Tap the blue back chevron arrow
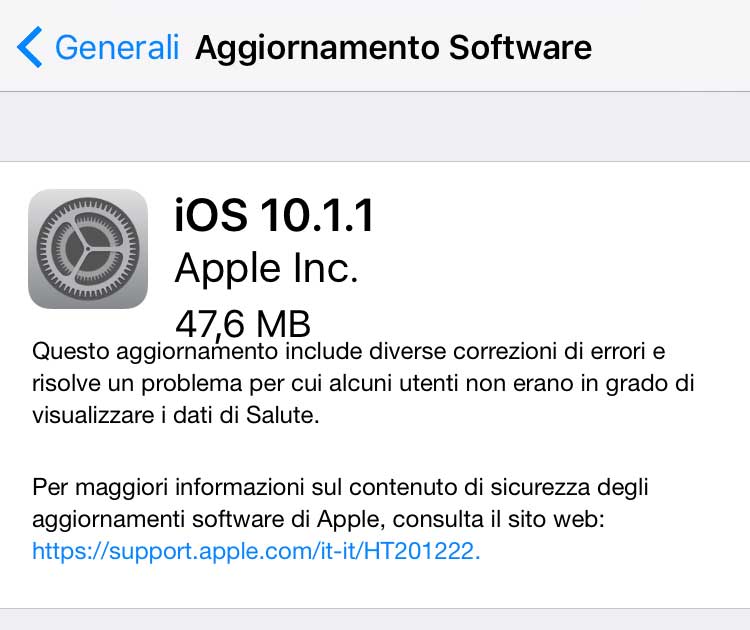This screenshot has width=750, height=630. click(30, 47)
